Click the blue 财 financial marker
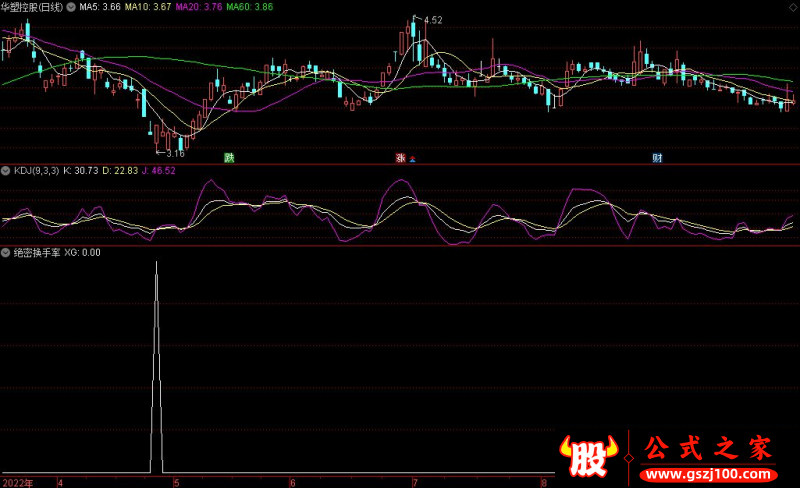Viewport: 800px width, 488px height. (657, 157)
